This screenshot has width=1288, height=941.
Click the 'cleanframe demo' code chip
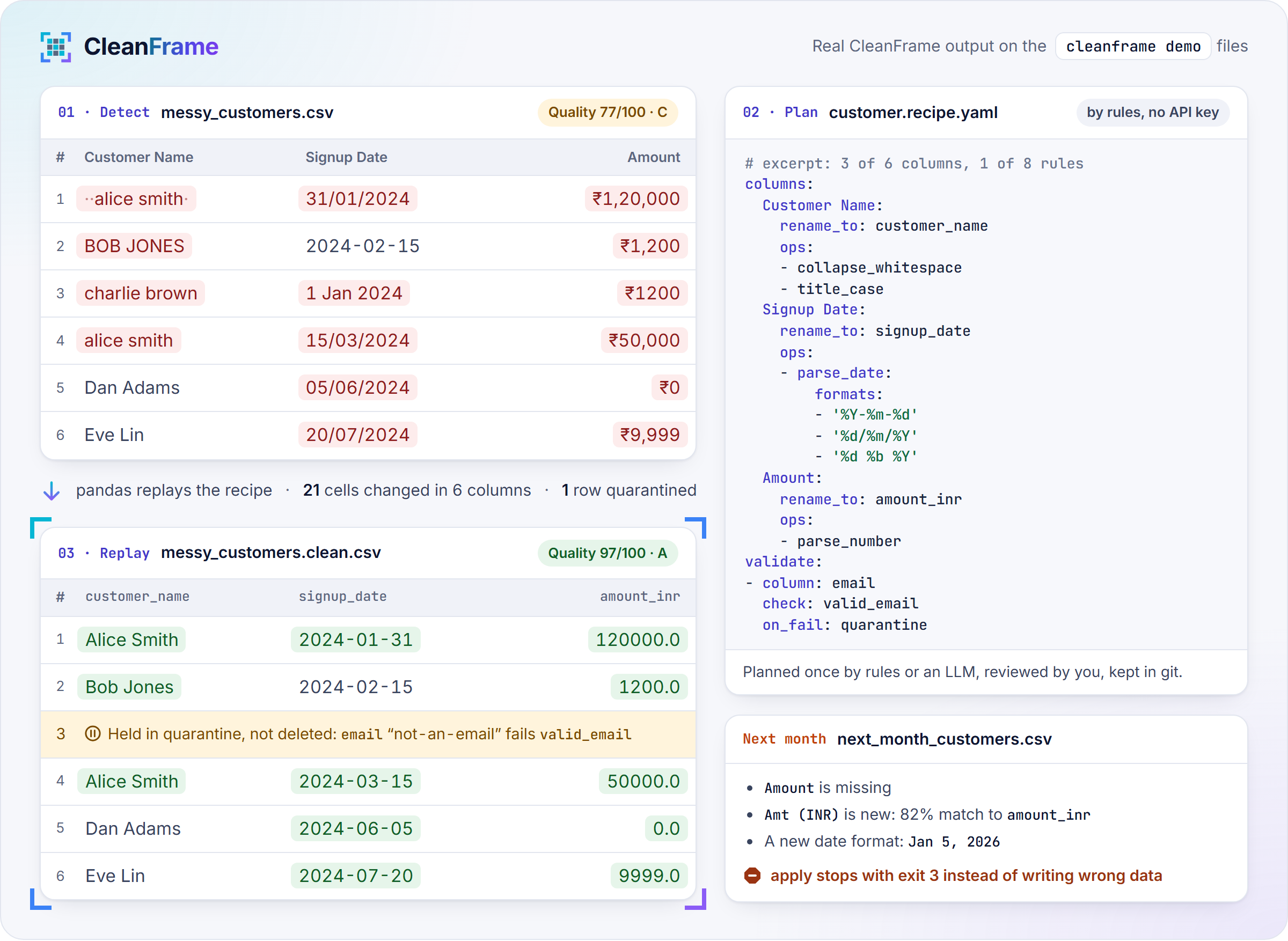click(x=1133, y=46)
